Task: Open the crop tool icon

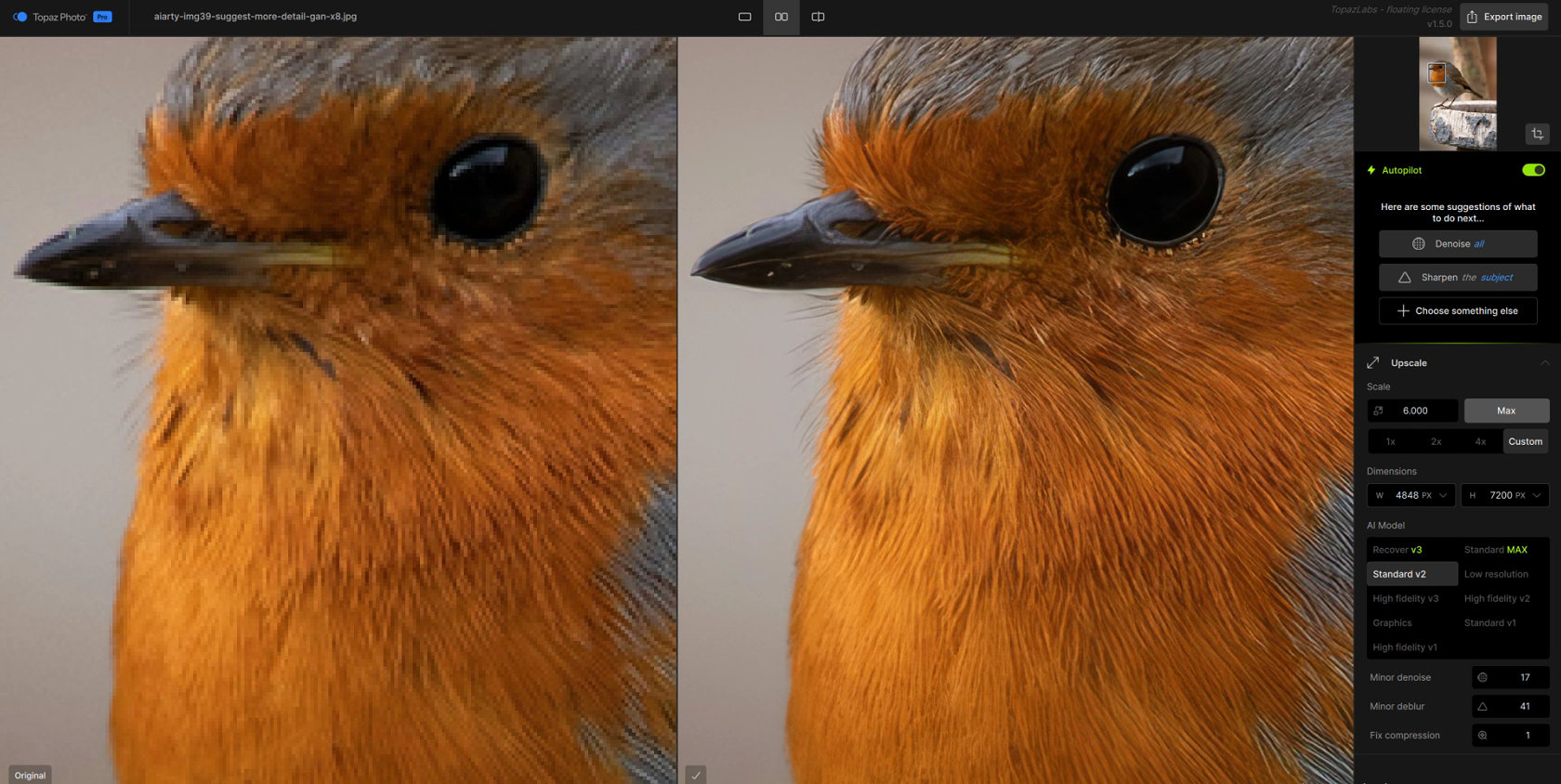Action: (x=1537, y=134)
